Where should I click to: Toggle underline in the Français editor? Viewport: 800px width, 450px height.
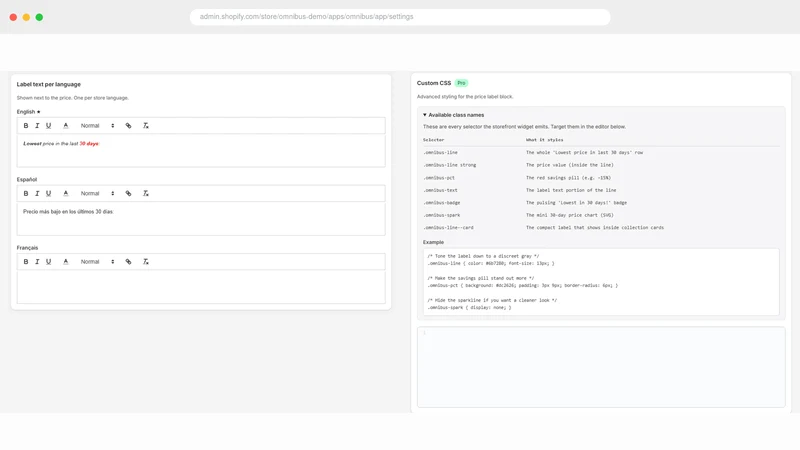coord(48,262)
